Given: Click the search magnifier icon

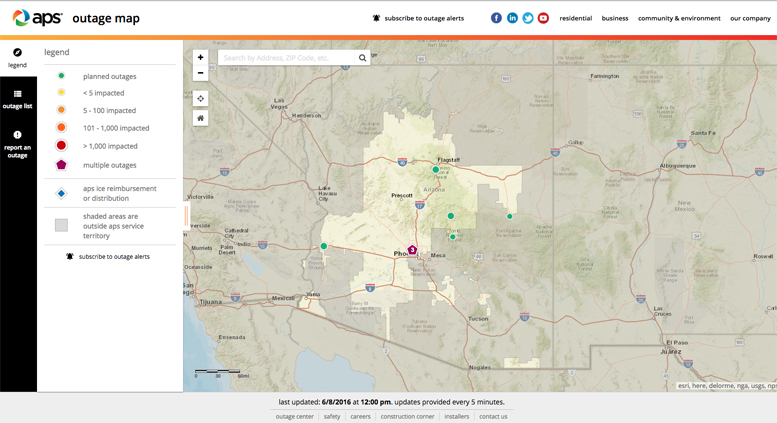Looking at the screenshot, I should [x=363, y=58].
